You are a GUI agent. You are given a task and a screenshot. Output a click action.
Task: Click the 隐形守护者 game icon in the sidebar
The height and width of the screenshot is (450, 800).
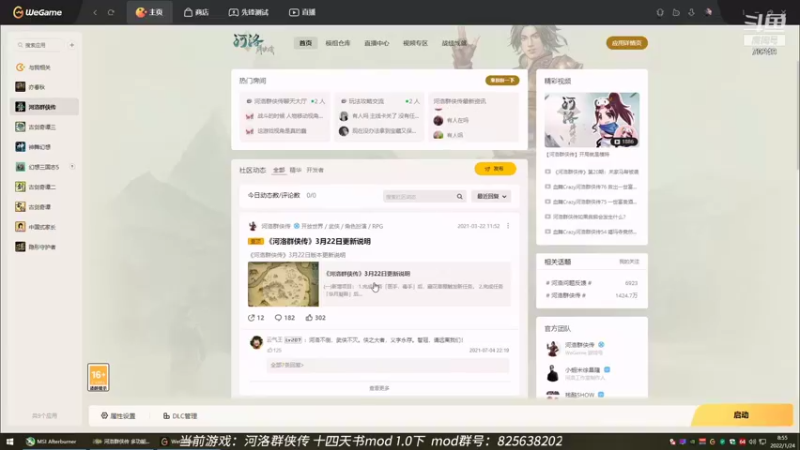pyautogui.click(x=20, y=247)
